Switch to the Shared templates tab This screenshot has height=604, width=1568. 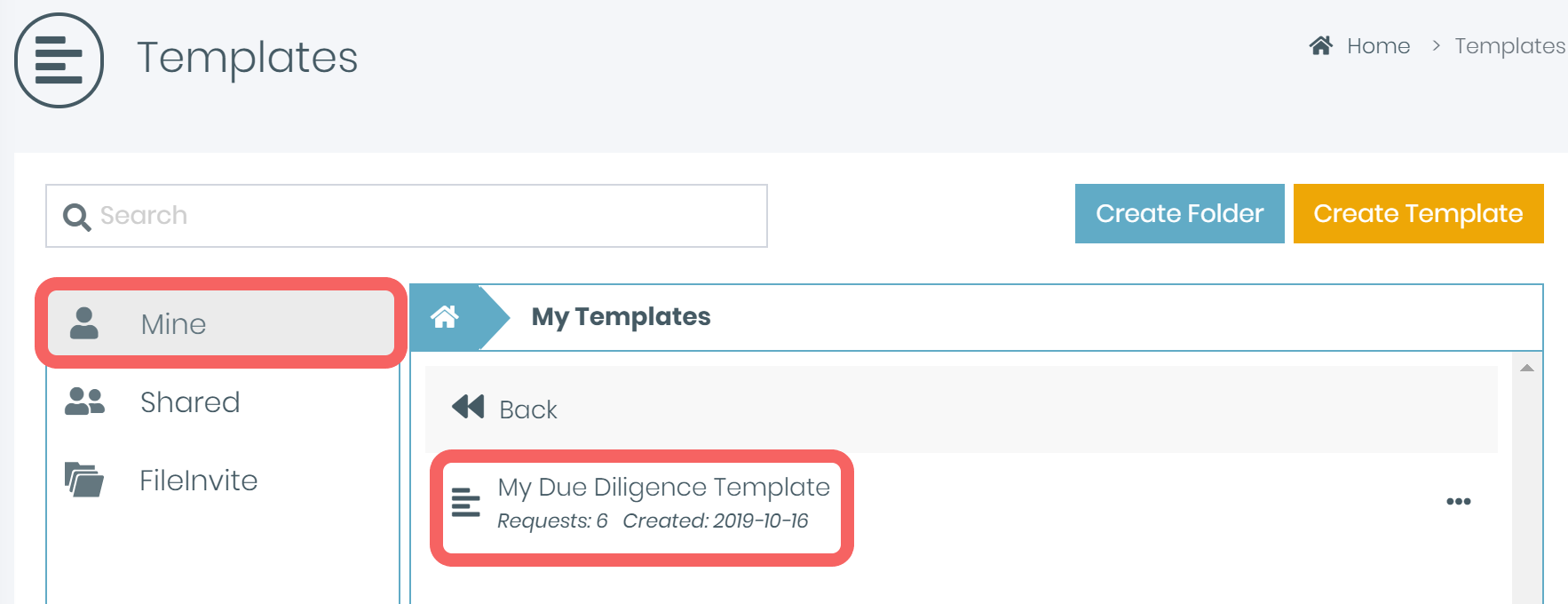tap(190, 402)
